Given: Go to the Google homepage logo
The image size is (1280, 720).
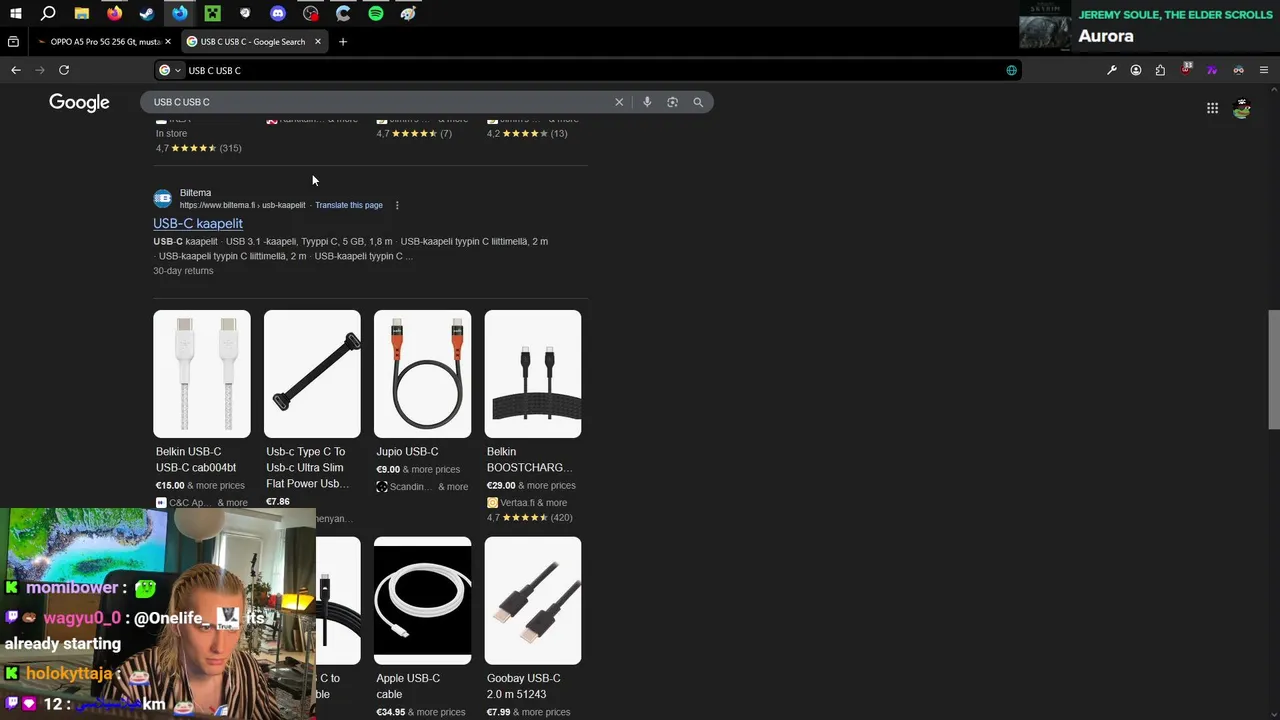Looking at the screenshot, I should point(79,102).
